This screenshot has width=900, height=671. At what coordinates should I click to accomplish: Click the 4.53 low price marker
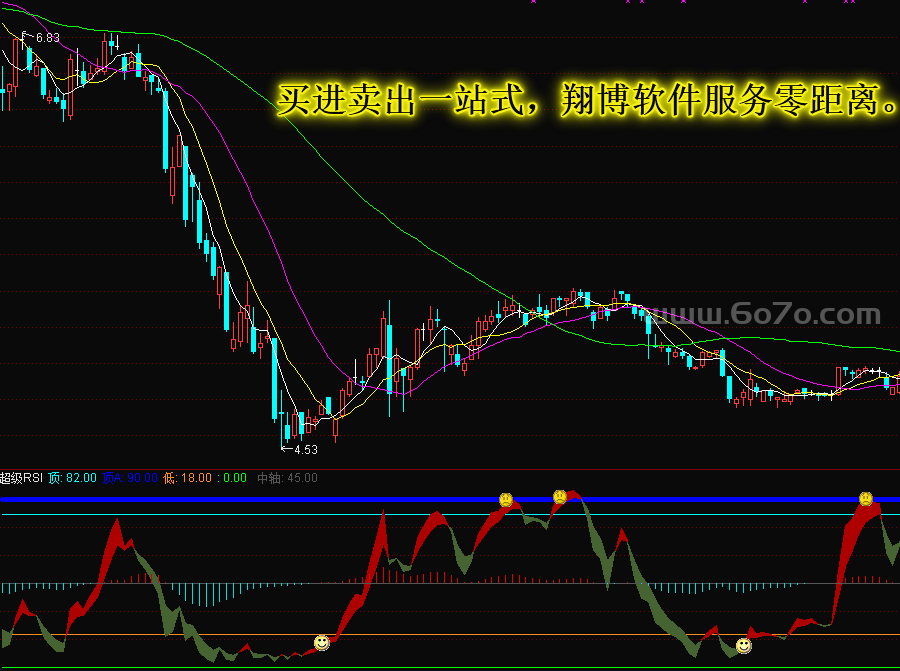[305, 449]
